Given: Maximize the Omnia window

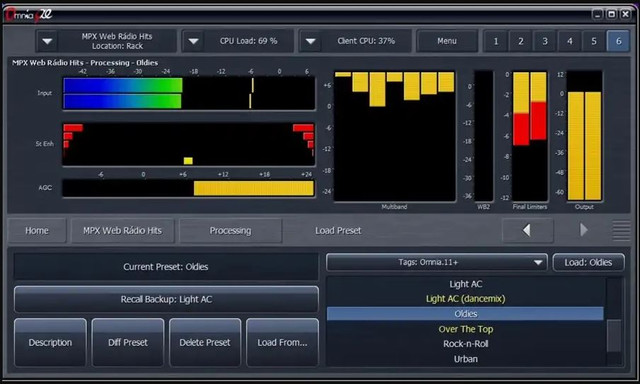Looking at the screenshot, I should coord(611,15).
